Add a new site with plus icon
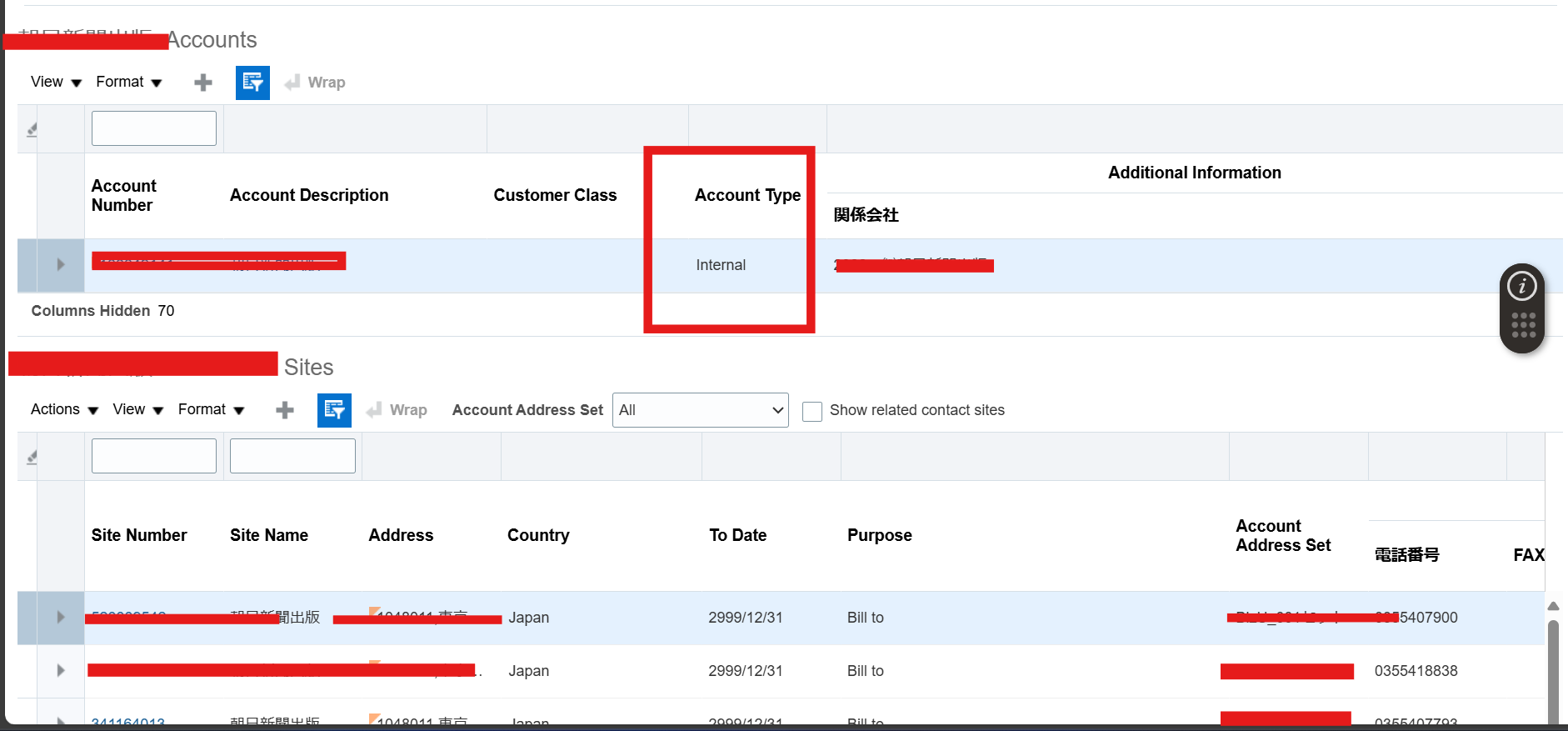The image size is (1568, 731). point(285,410)
